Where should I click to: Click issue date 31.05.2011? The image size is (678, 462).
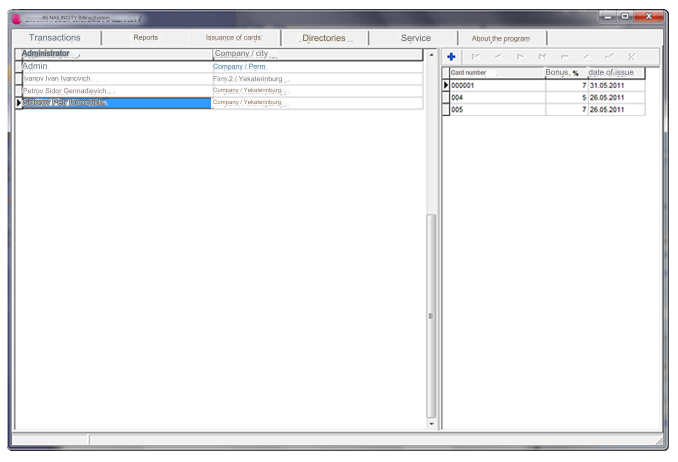point(617,86)
